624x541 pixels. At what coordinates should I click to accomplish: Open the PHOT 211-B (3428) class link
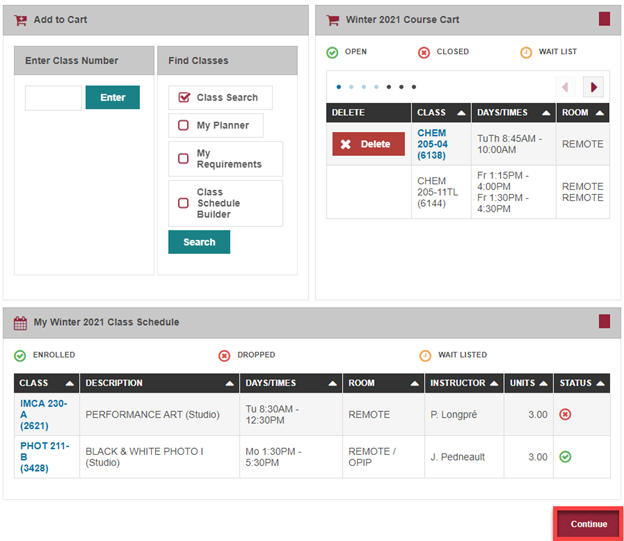coord(45,457)
